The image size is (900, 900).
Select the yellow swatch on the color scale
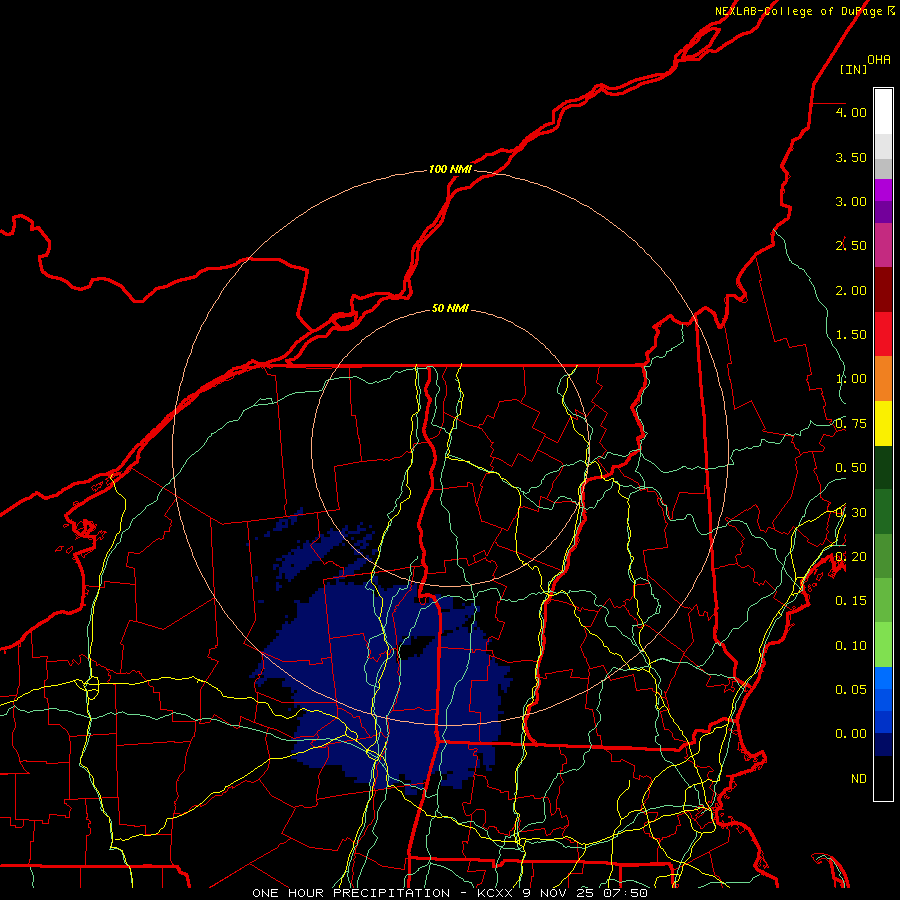coord(883,423)
